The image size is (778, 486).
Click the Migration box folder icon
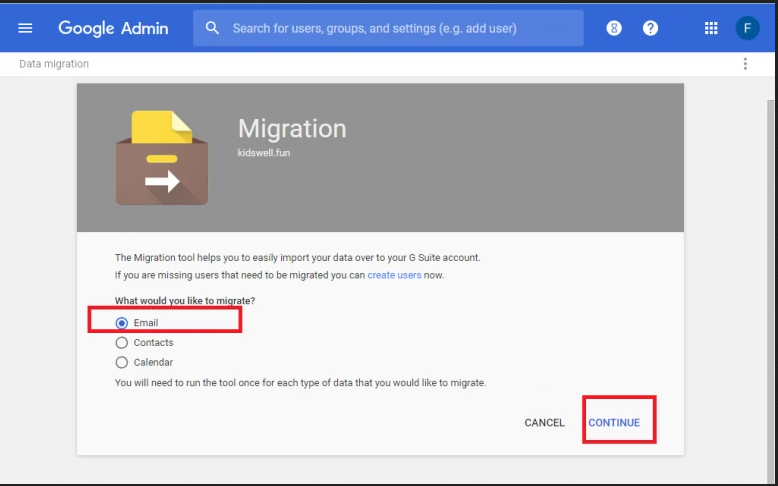[162, 157]
